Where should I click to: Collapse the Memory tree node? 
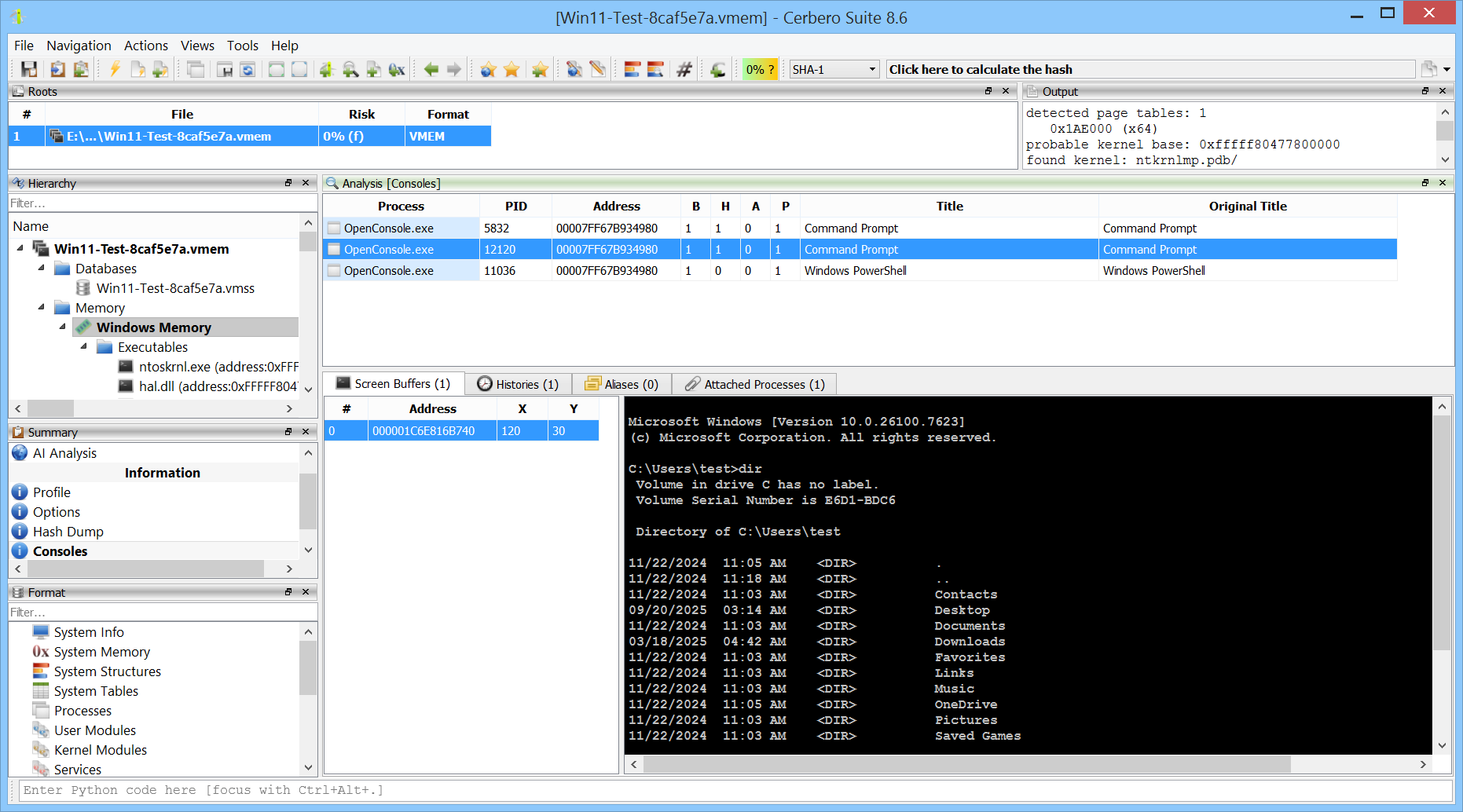pyautogui.click(x=42, y=308)
